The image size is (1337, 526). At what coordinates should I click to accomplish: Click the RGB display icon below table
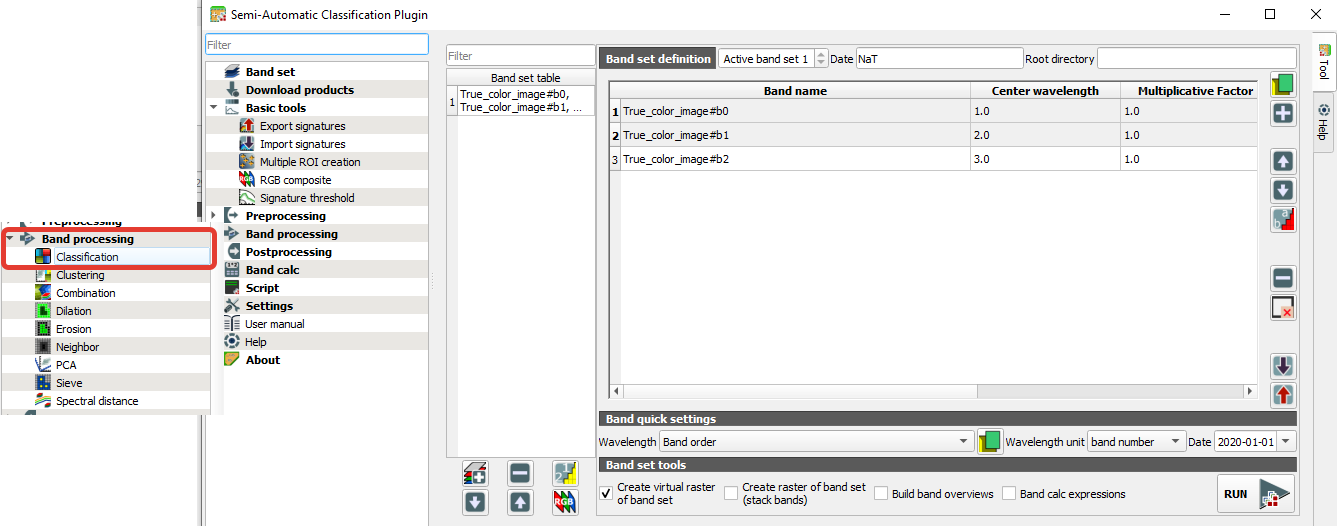click(565, 502)
